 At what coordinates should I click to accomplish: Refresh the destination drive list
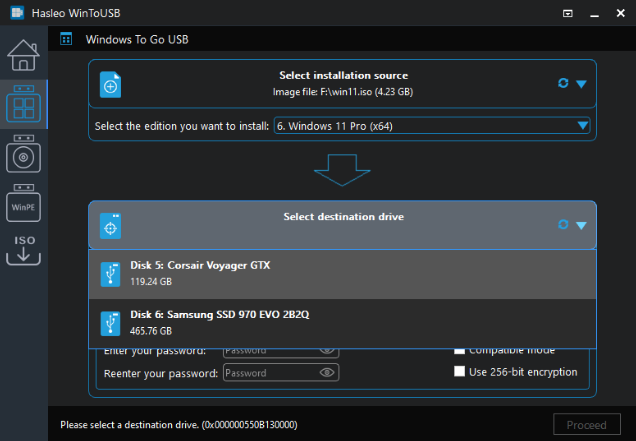pos(563,225)
